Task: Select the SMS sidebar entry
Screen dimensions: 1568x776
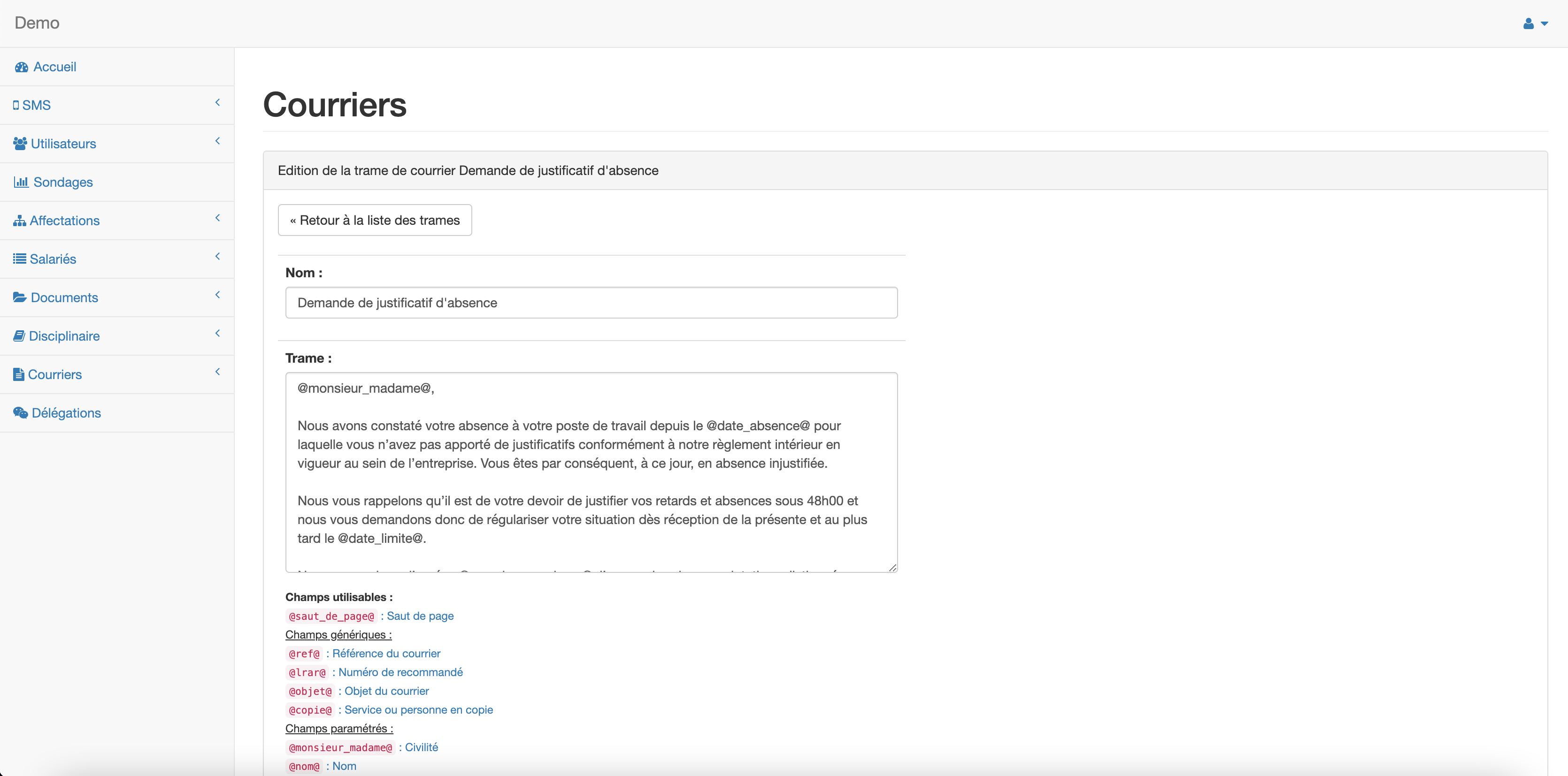Action: tap(117, 105)
